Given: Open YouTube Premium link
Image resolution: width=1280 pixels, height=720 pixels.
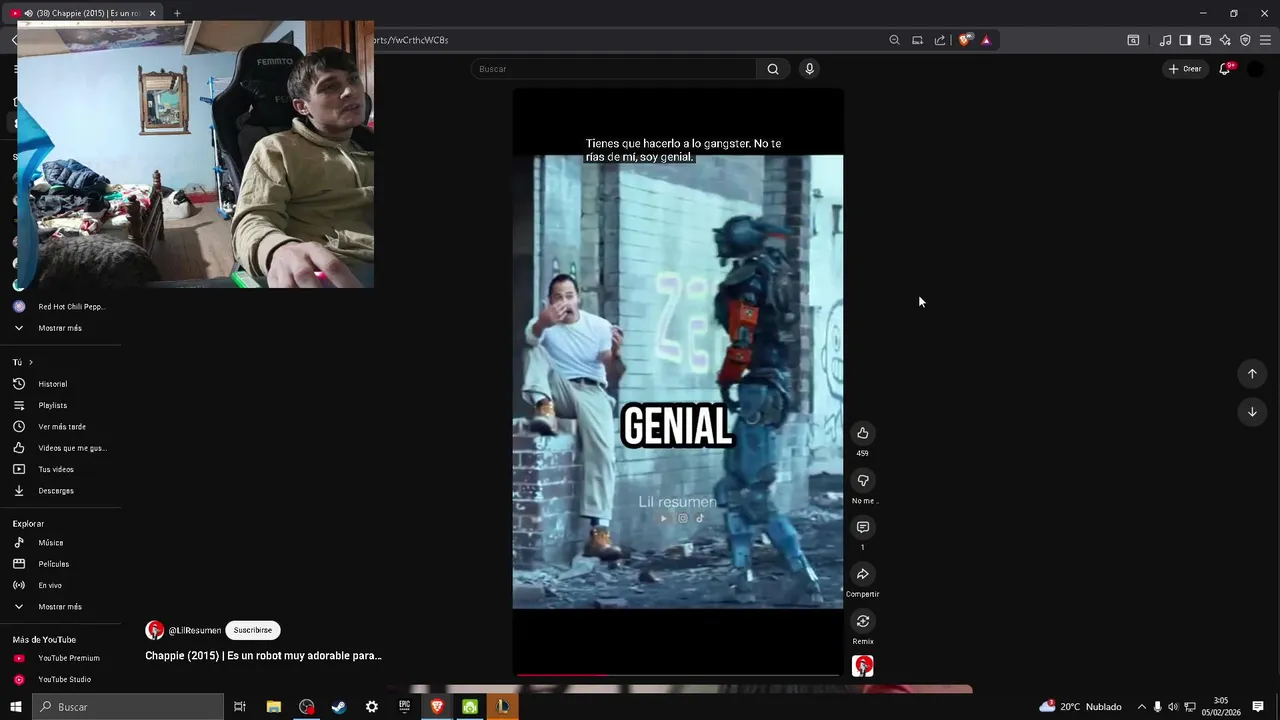Looking at the screenshot, I should [x=60, y=658].
